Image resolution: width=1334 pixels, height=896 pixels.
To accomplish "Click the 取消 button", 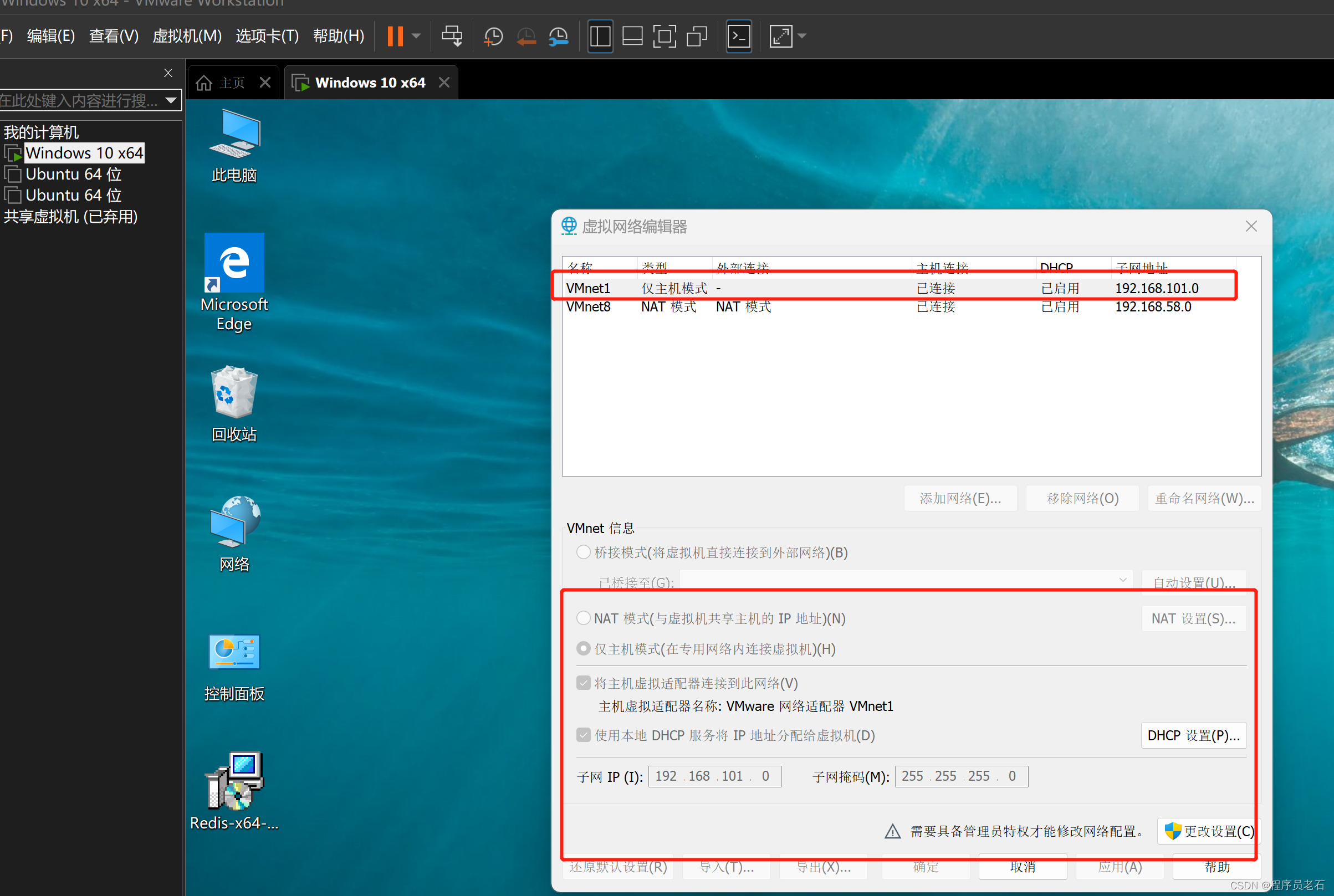I will pos(1023,866).
